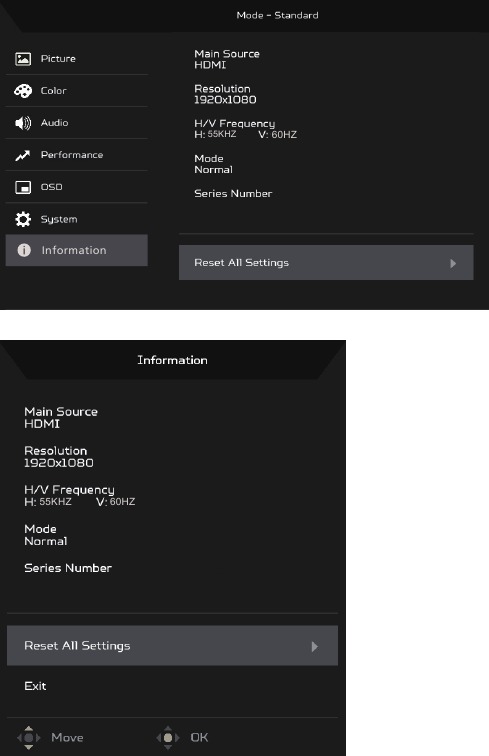Select the OSD menu label
489x756 pixels.
coord(52,187)
